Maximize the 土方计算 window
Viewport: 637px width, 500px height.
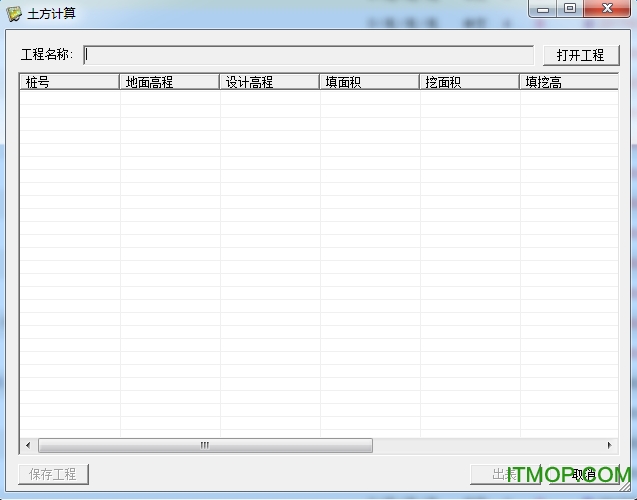pos(570,9)
